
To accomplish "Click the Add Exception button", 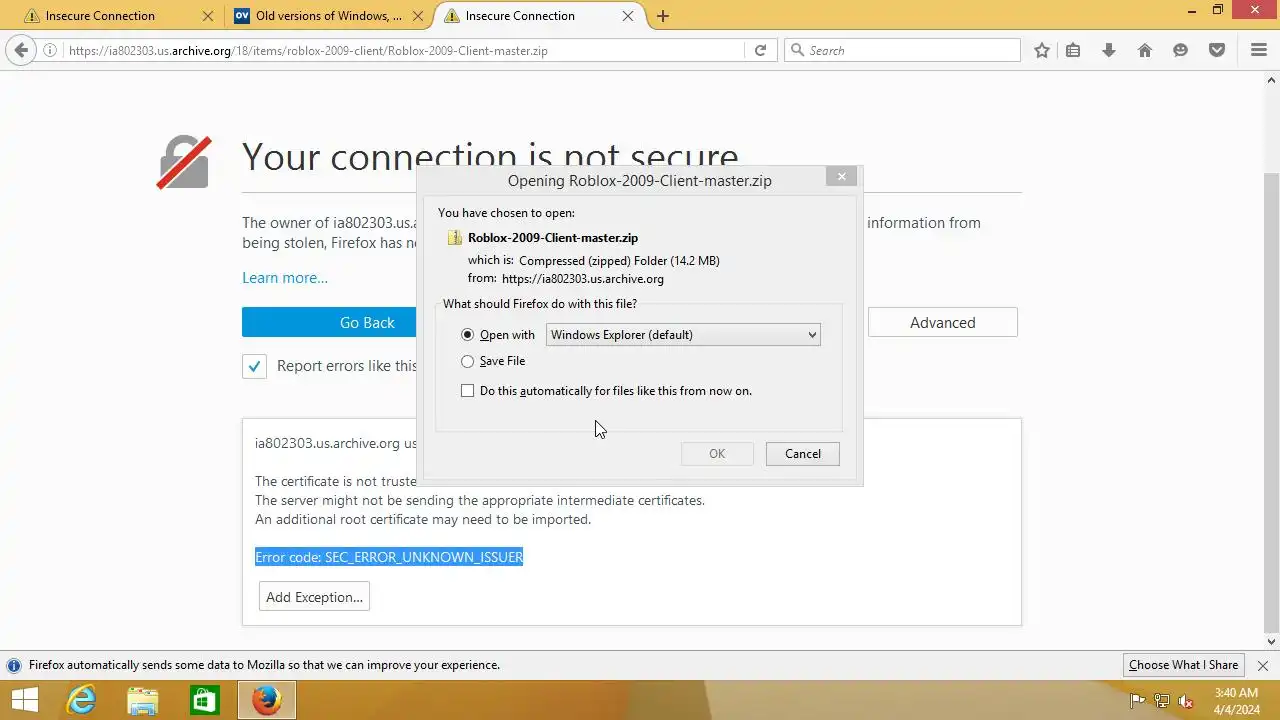I will pos(314,597).
